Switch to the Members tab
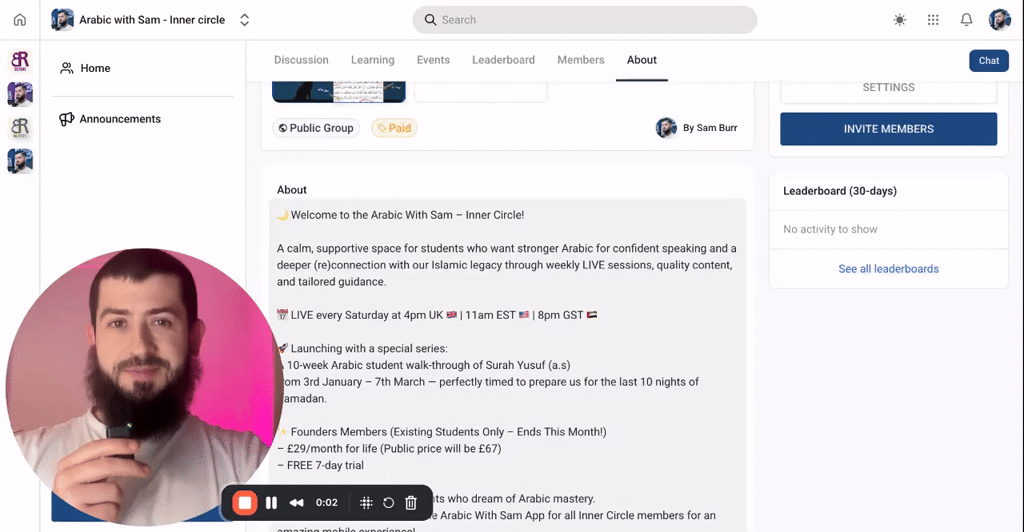1024x532 pixels. click(x=581, y=60)
